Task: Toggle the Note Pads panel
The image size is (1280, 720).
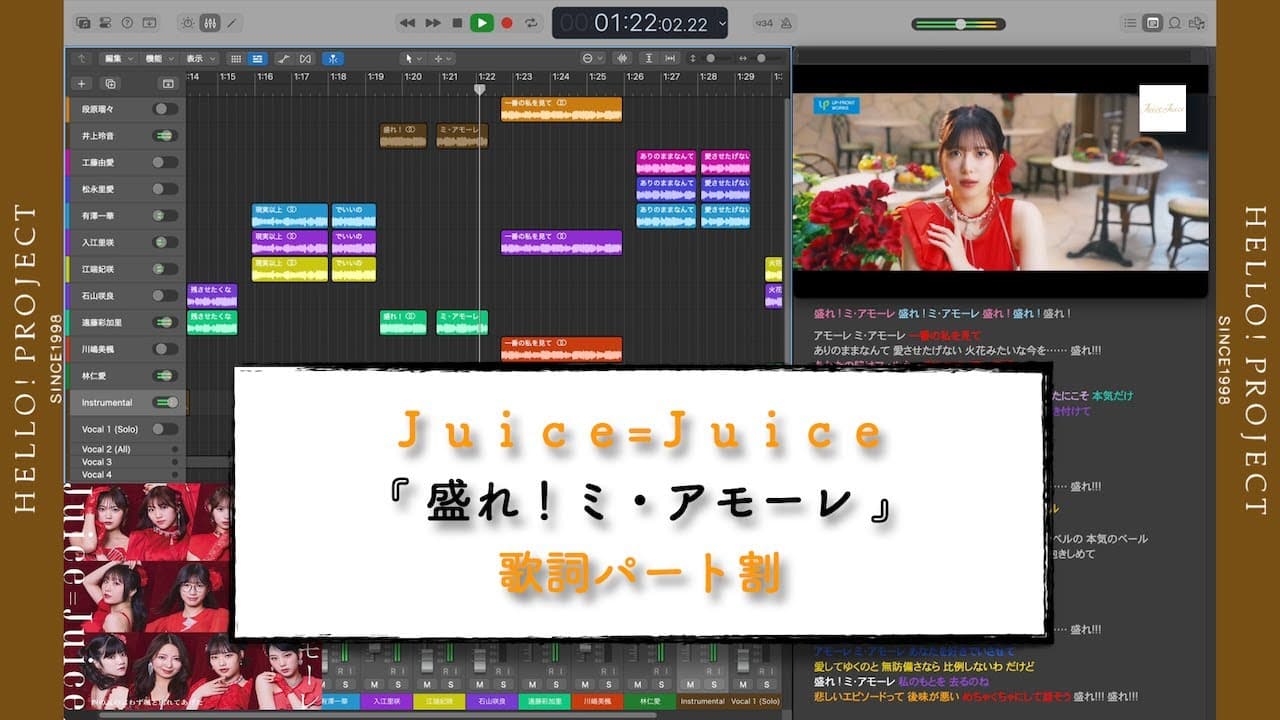Action: coord(1152,22)
